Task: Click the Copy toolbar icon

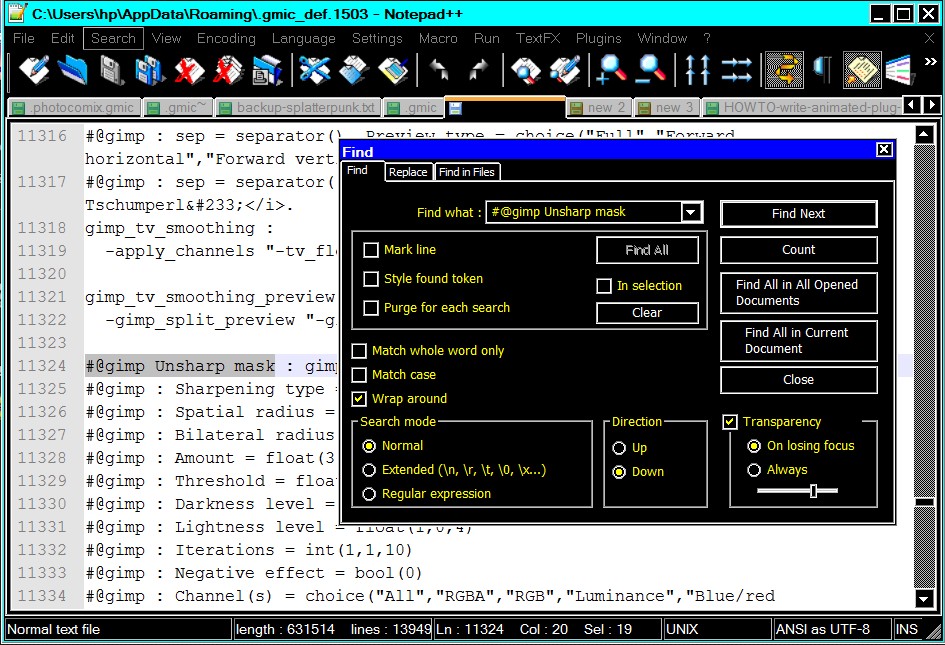Action: 354,70
